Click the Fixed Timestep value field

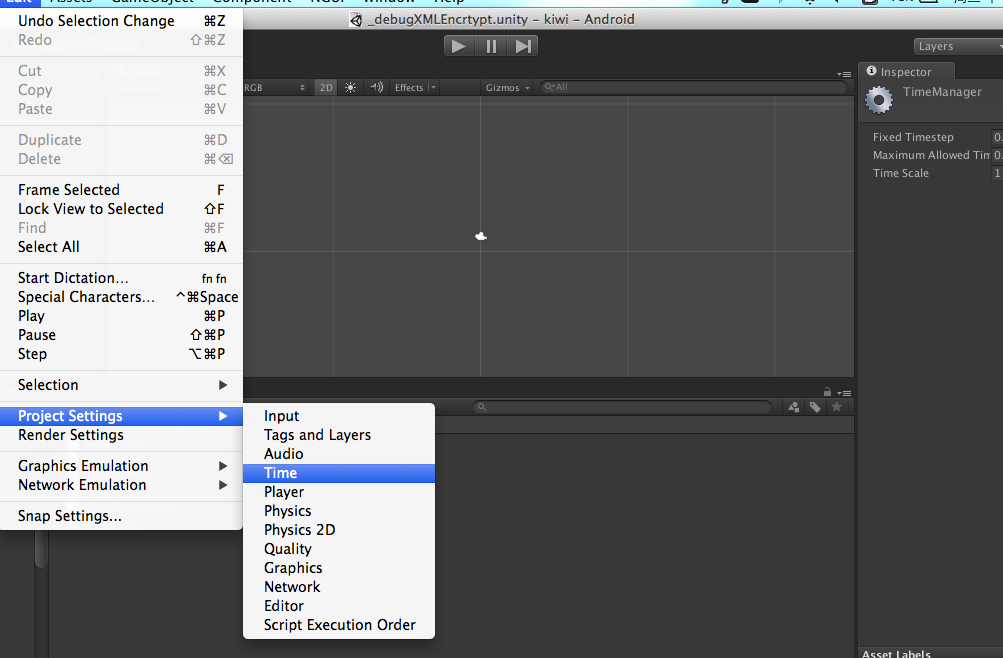point(997,137)
